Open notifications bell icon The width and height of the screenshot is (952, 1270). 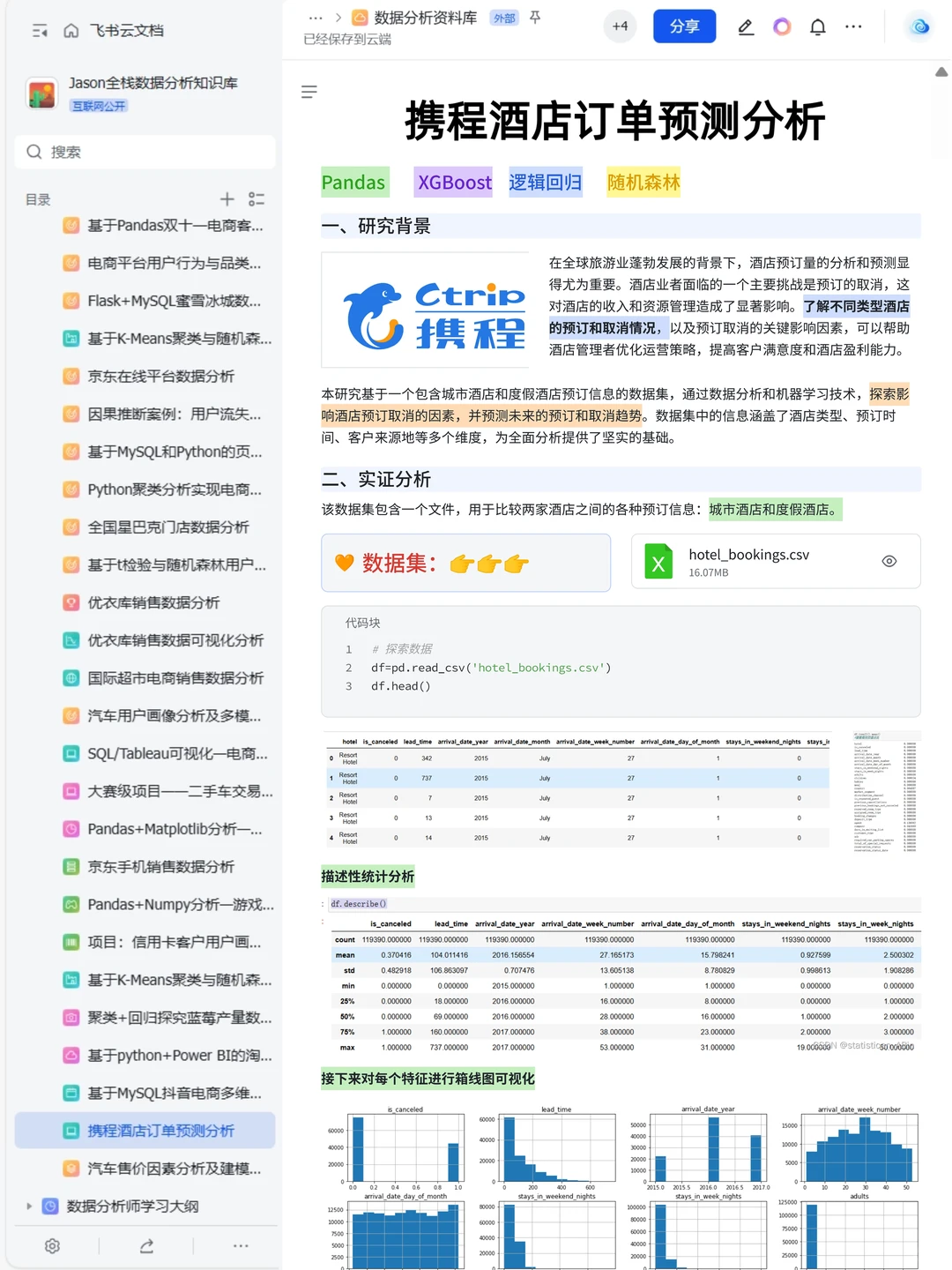click(x=818, y=26)
